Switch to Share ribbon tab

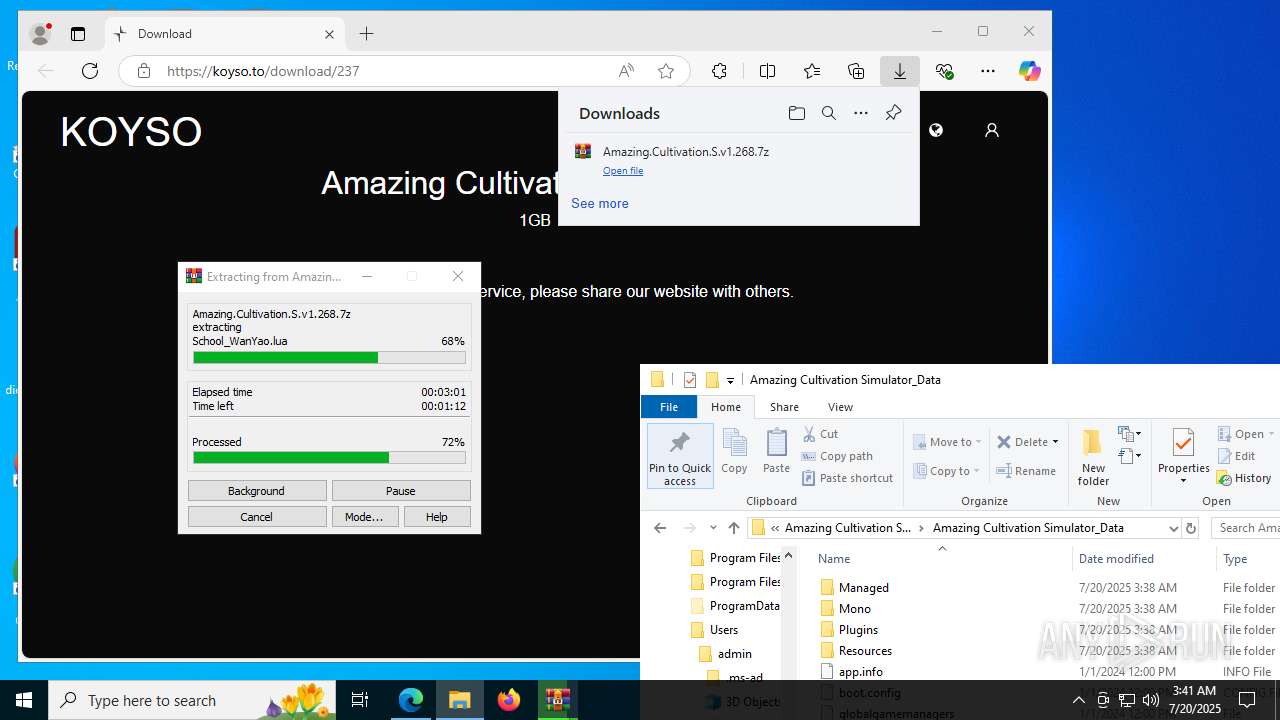coord(784,407)
